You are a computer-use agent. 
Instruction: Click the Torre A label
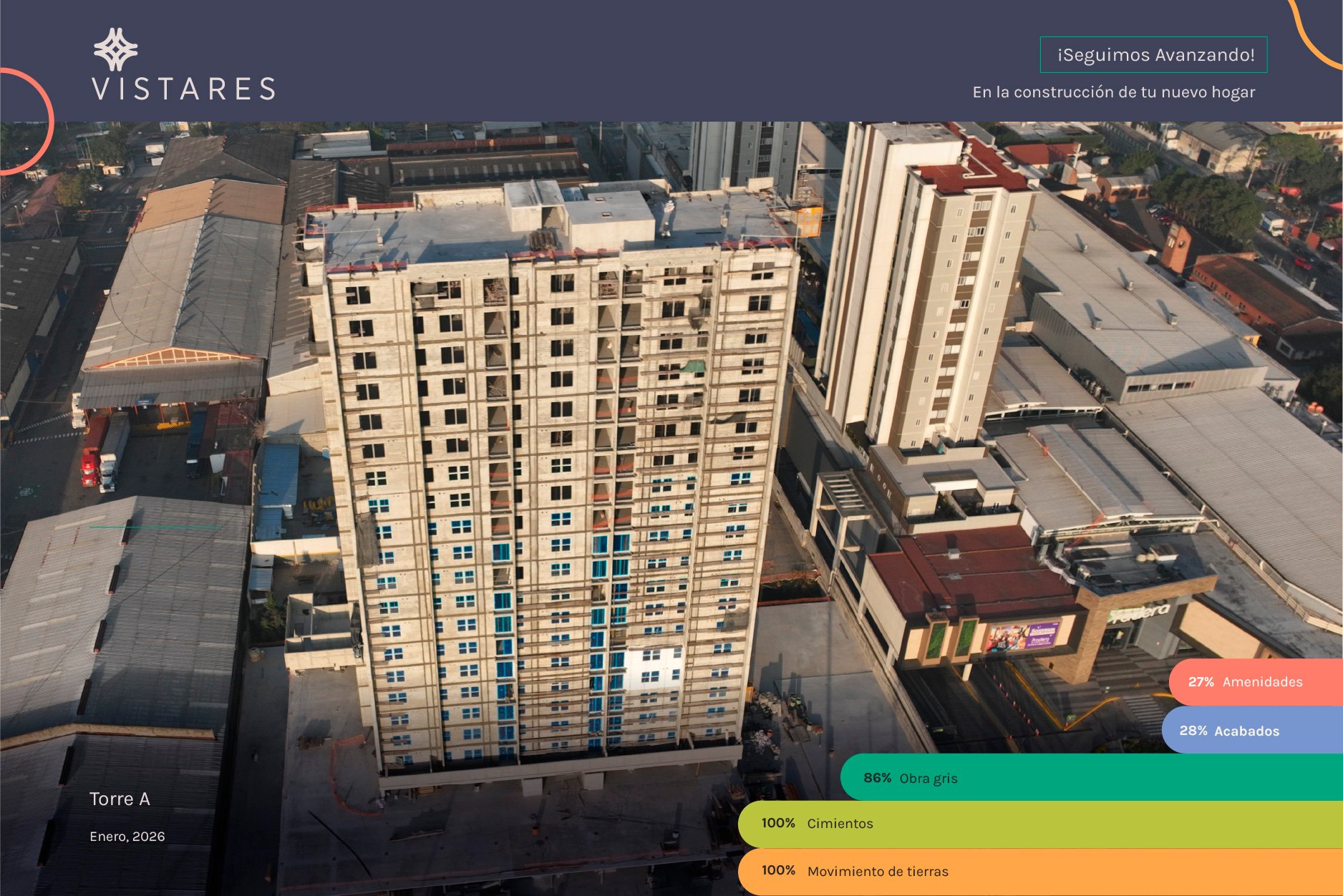[x=120, y=799]
